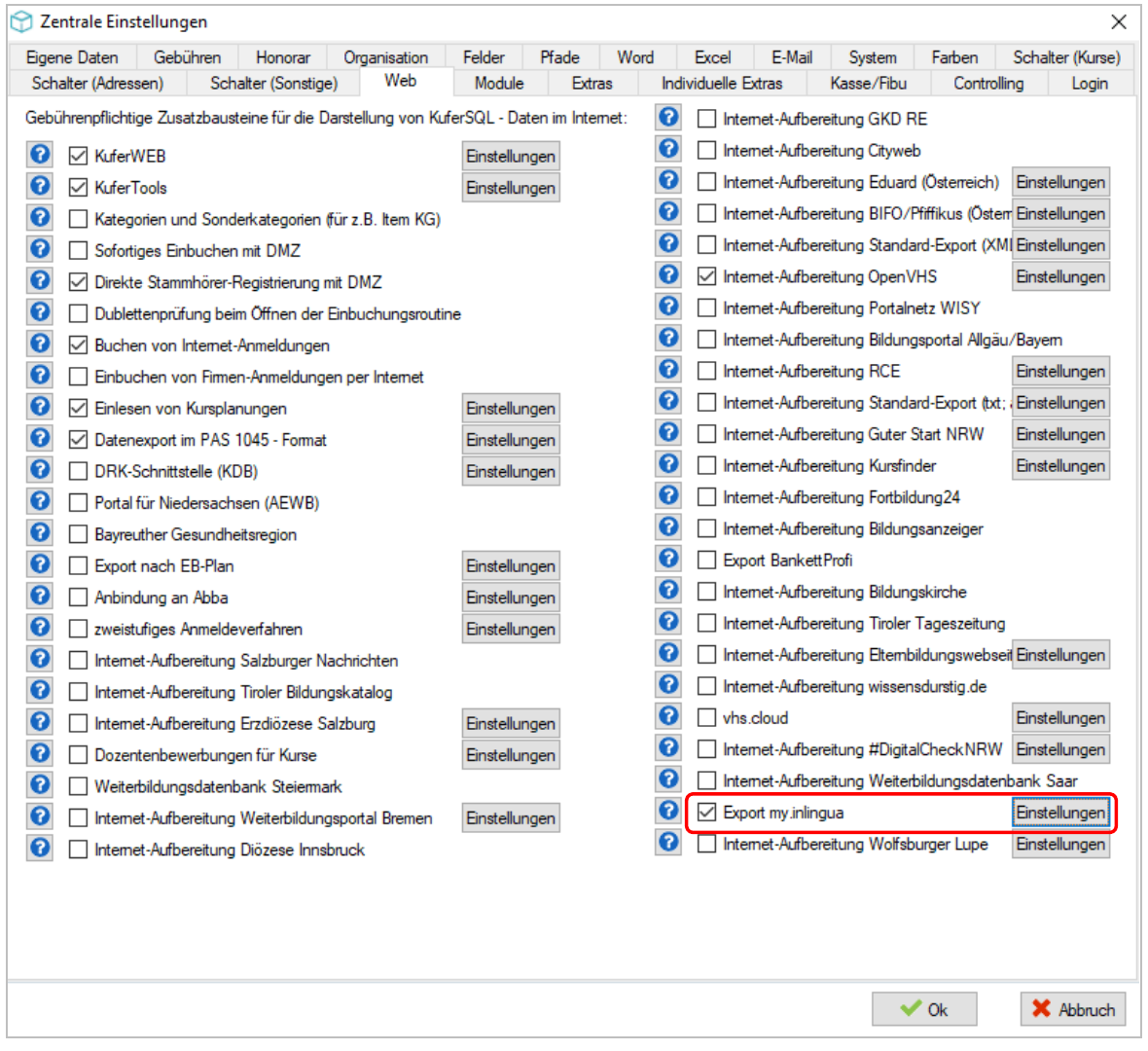The image size is (1148, 1051).
Task: Check Internet-Aufbereitung Kursfinder option
Action: (706, 465)
